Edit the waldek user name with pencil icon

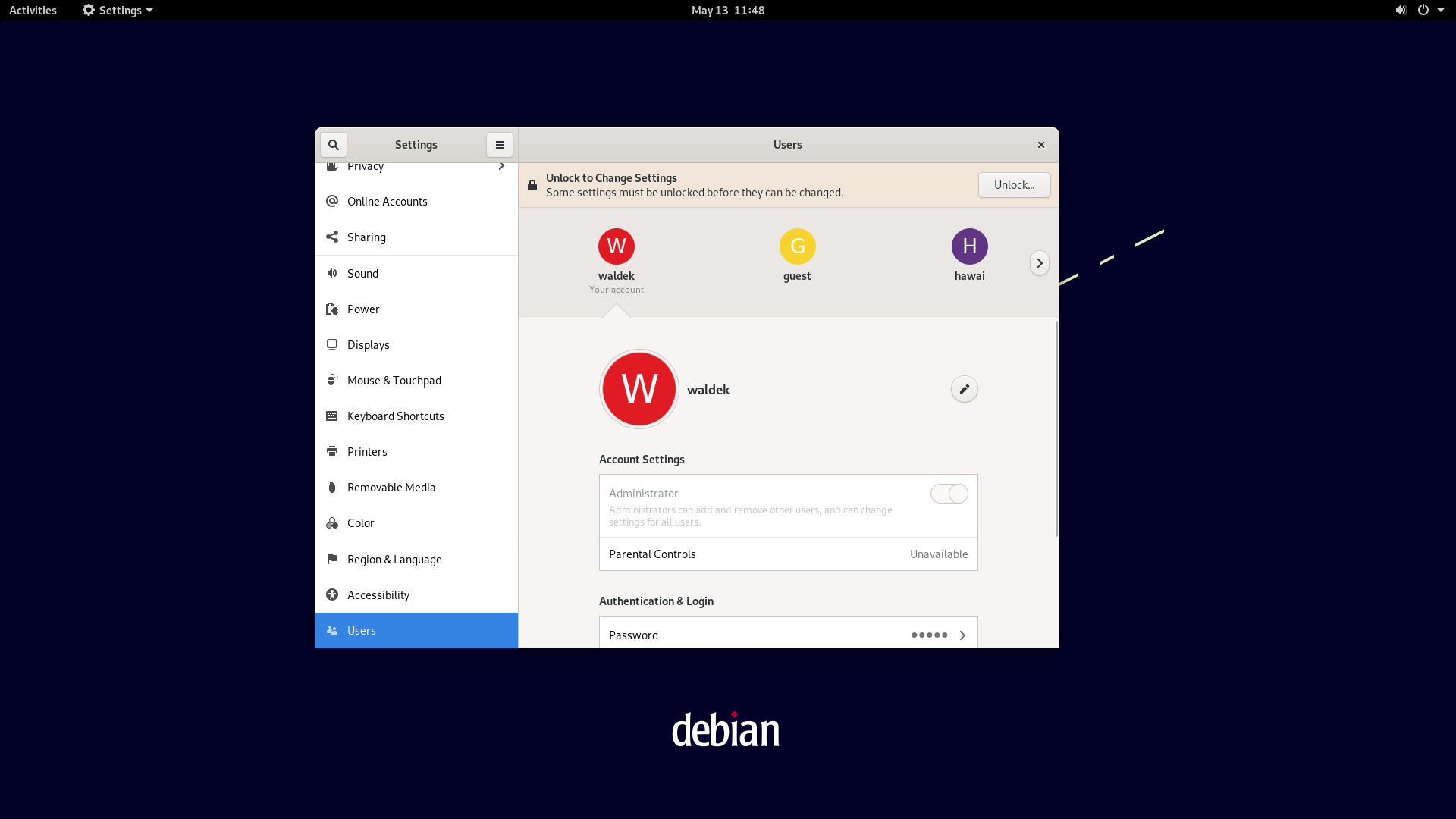pyautogui.click(x=964, y=389)
